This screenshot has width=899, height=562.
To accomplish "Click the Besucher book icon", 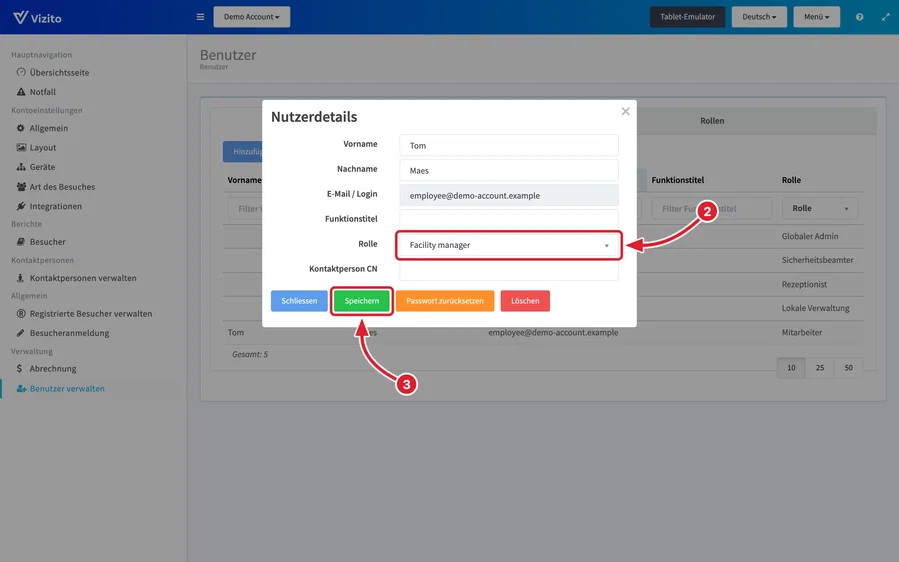I will 21,241.
